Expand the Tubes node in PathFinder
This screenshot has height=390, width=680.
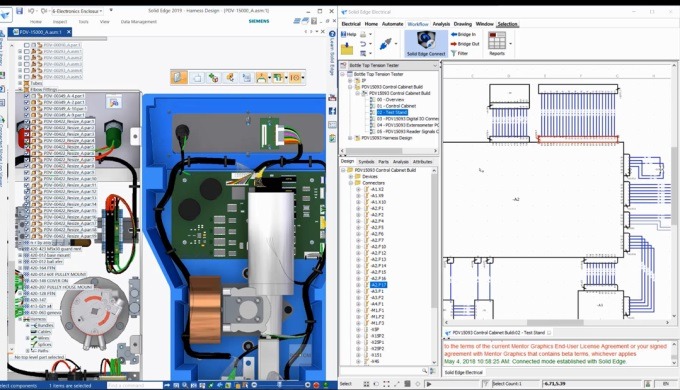click(20, 83)
